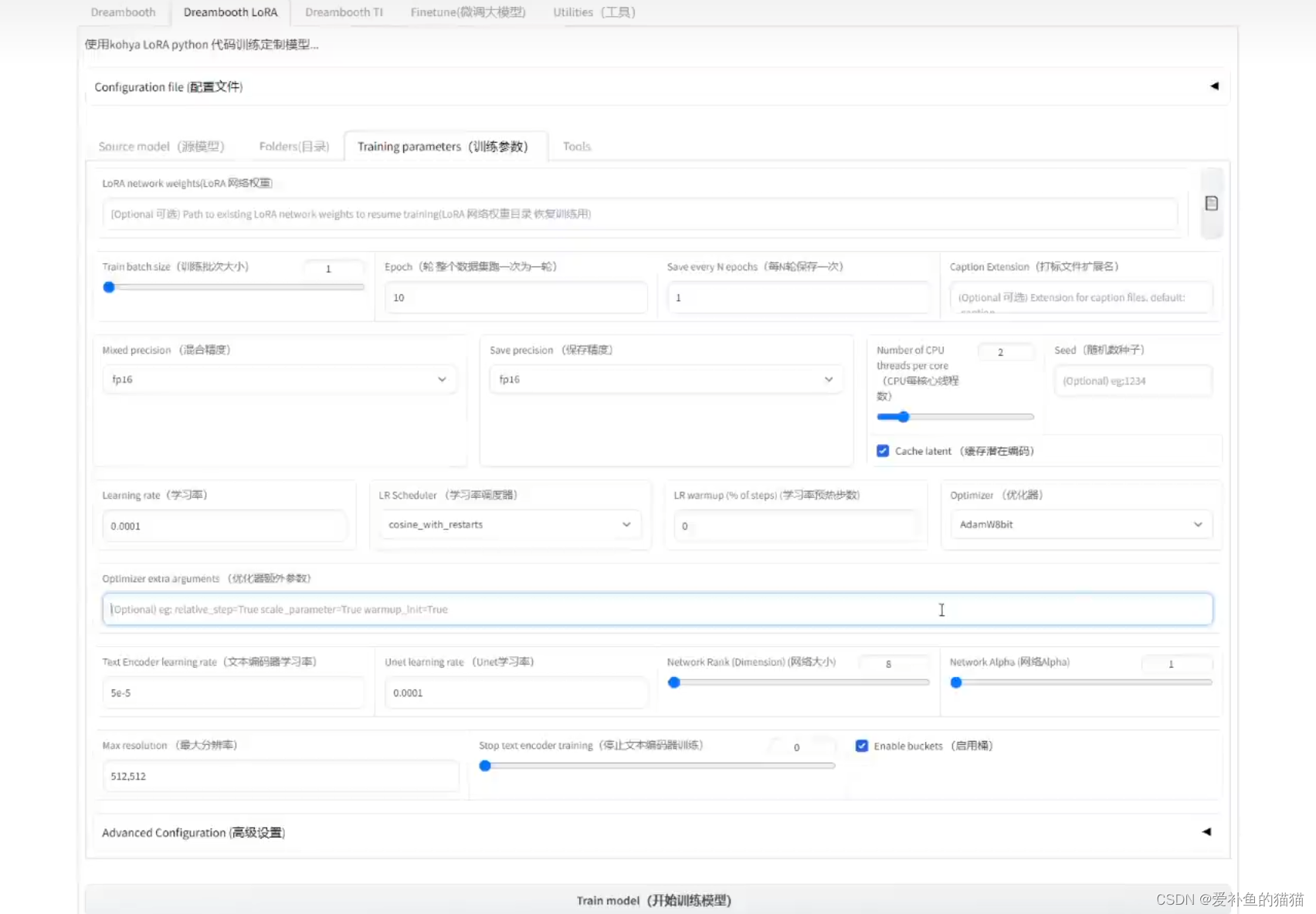Expand the Advanced Configuration section arrow
This screenshot has width=1316, height=914.
coord(1206,832)
